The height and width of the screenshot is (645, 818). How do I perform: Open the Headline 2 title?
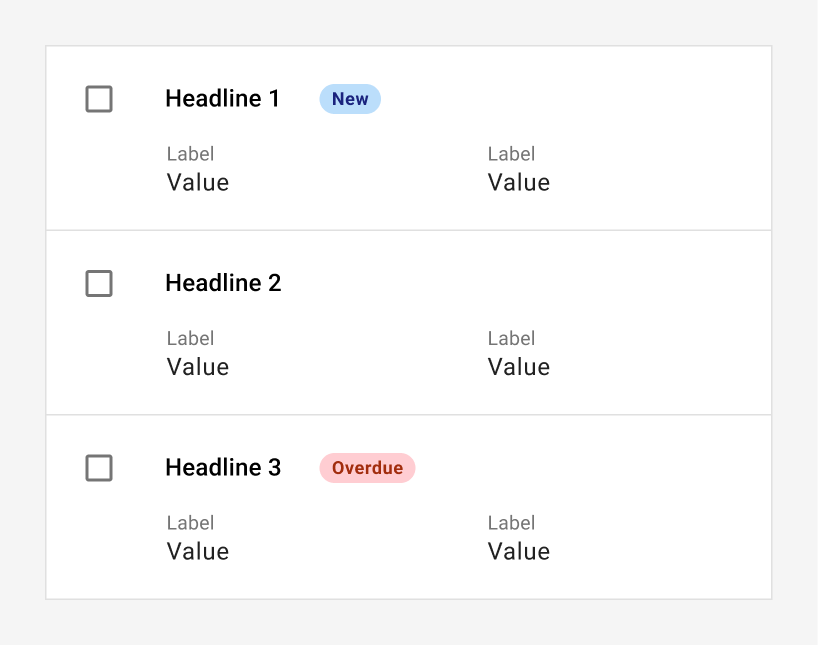coord(223,283)
